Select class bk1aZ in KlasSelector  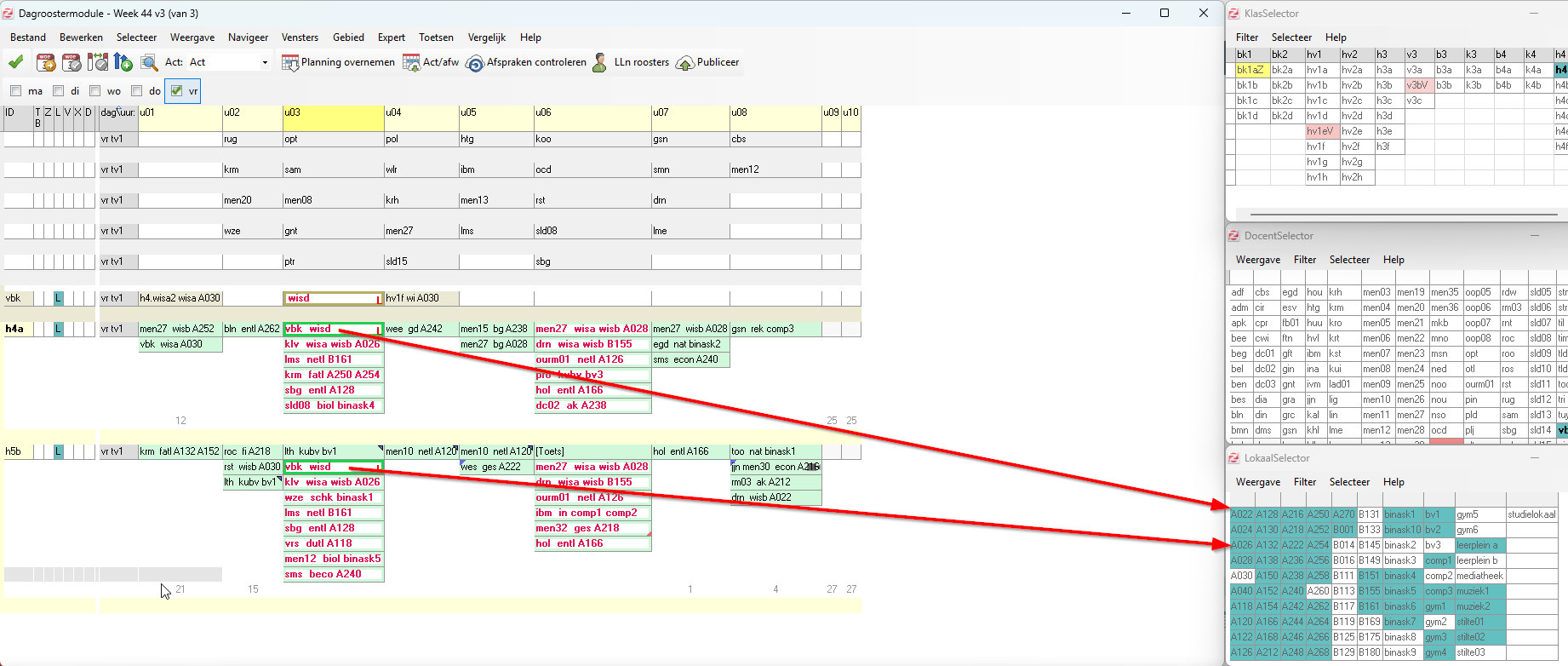pyautogui.click(x=1250, y=70)
